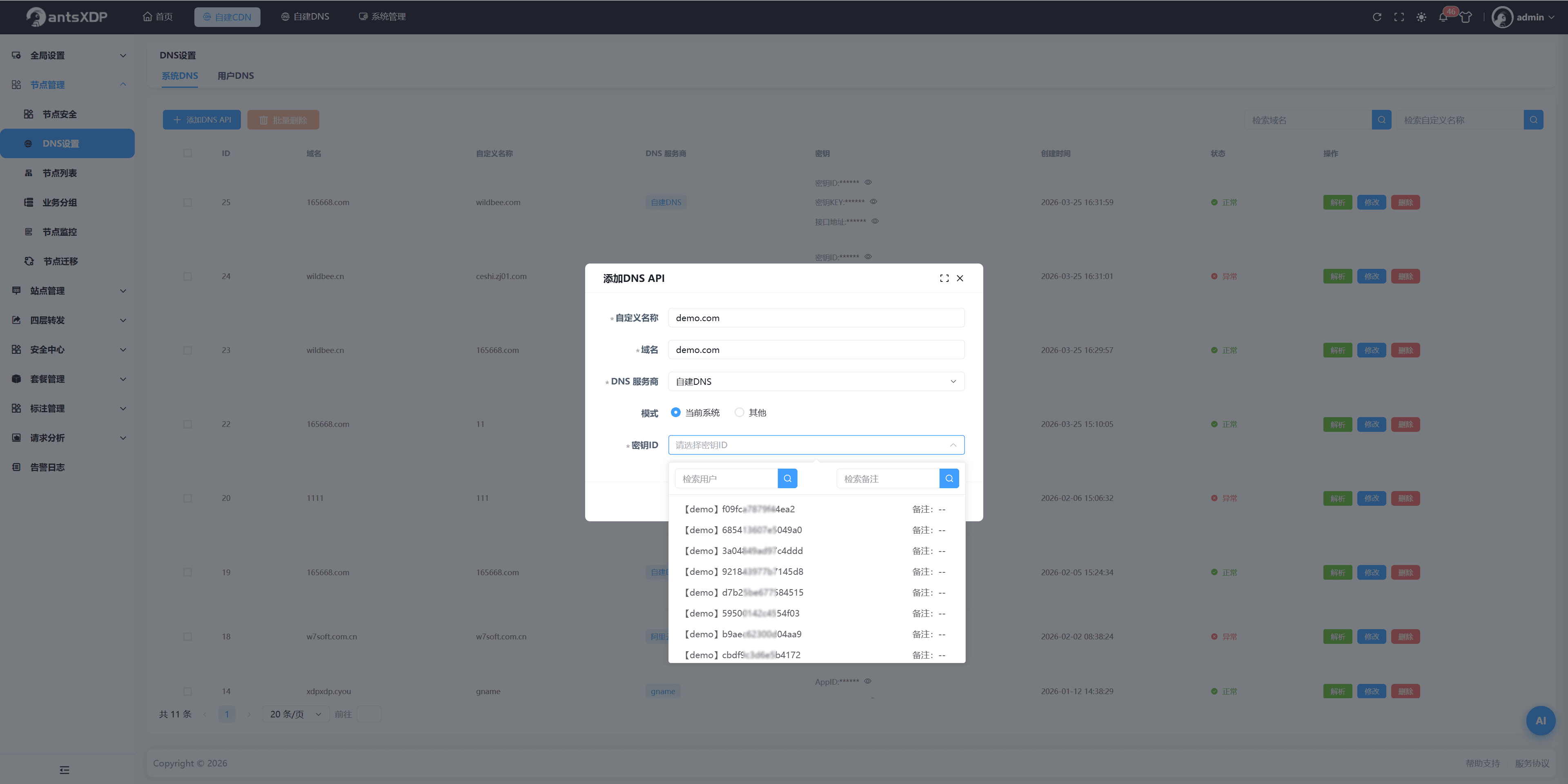Open the AI assistant floating button
1568x784 pixels.
(1540, 721)
